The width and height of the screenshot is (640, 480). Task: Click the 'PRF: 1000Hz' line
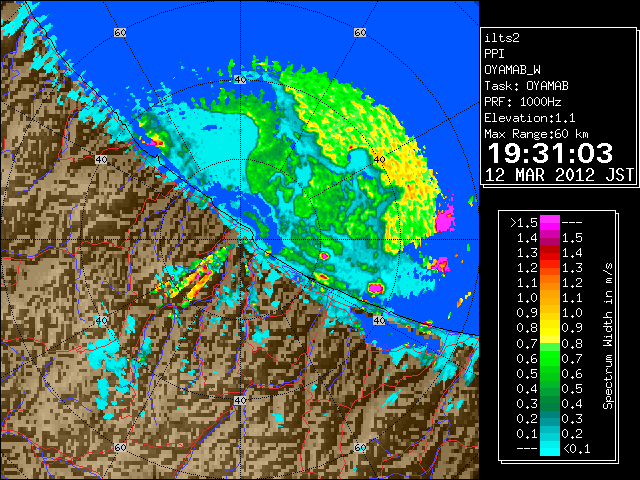point(522,102)
